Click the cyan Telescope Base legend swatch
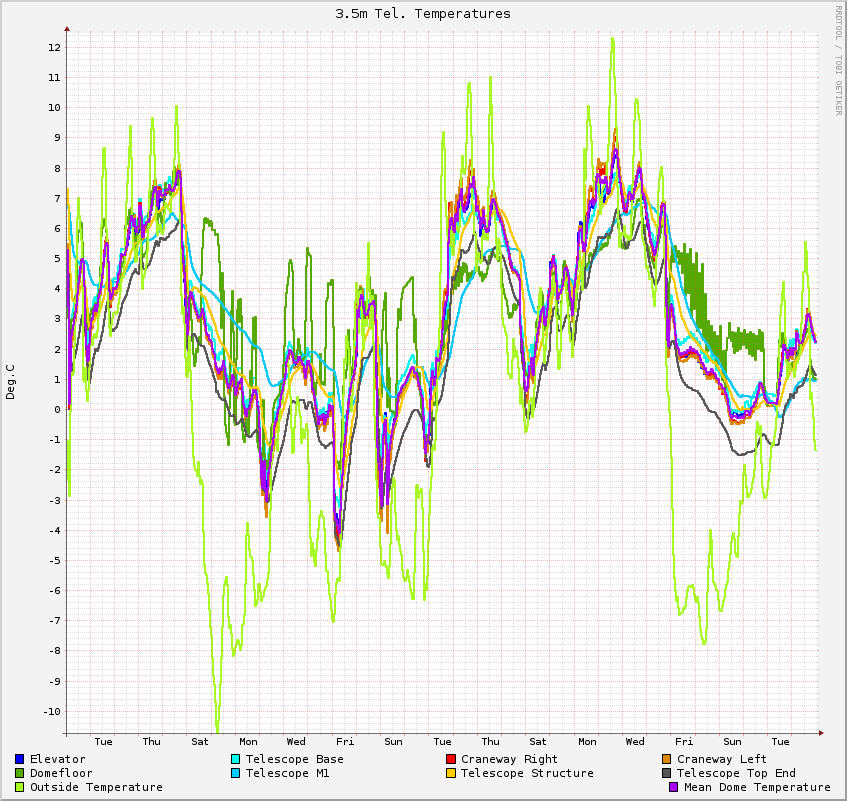This screenshot has width=847, height=801. [236, 760]
